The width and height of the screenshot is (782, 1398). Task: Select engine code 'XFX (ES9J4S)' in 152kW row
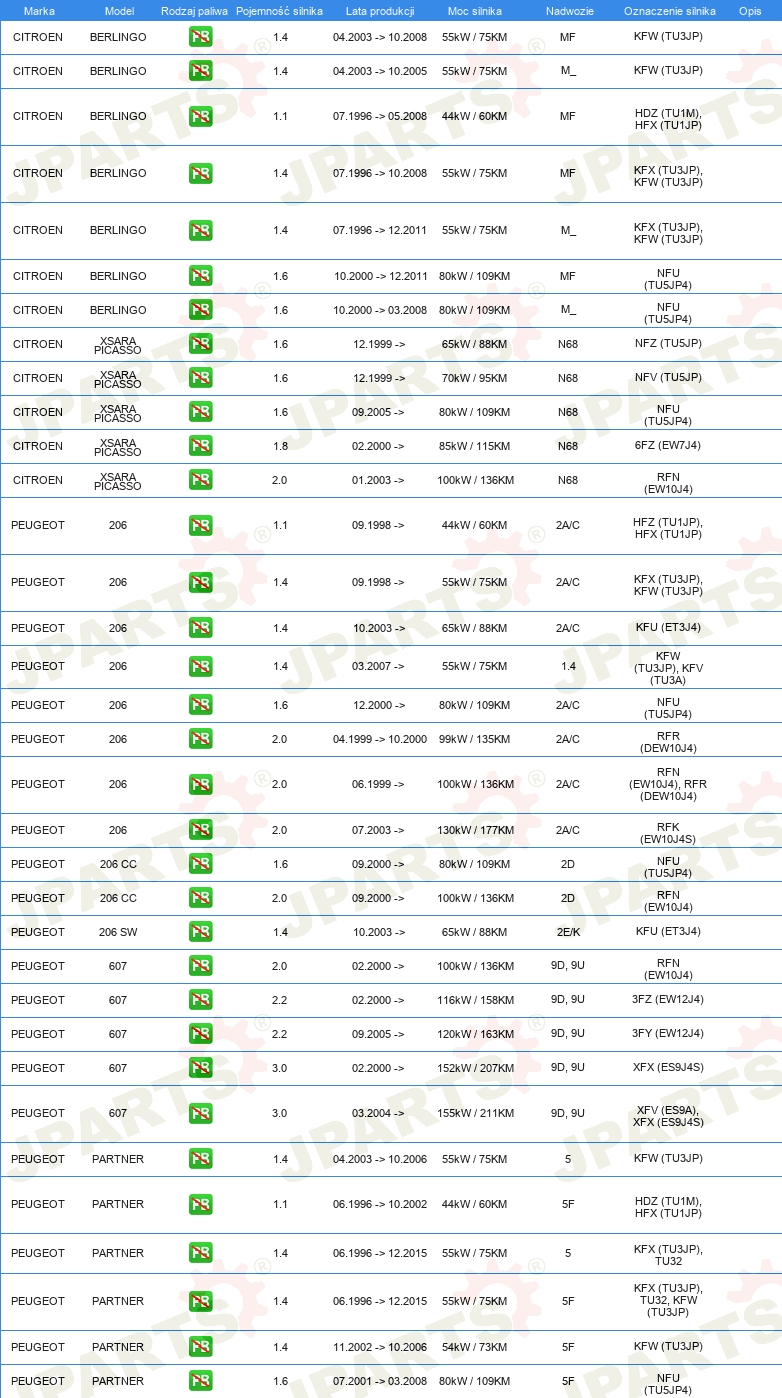pyautogui.click(x=668, y=1068)
